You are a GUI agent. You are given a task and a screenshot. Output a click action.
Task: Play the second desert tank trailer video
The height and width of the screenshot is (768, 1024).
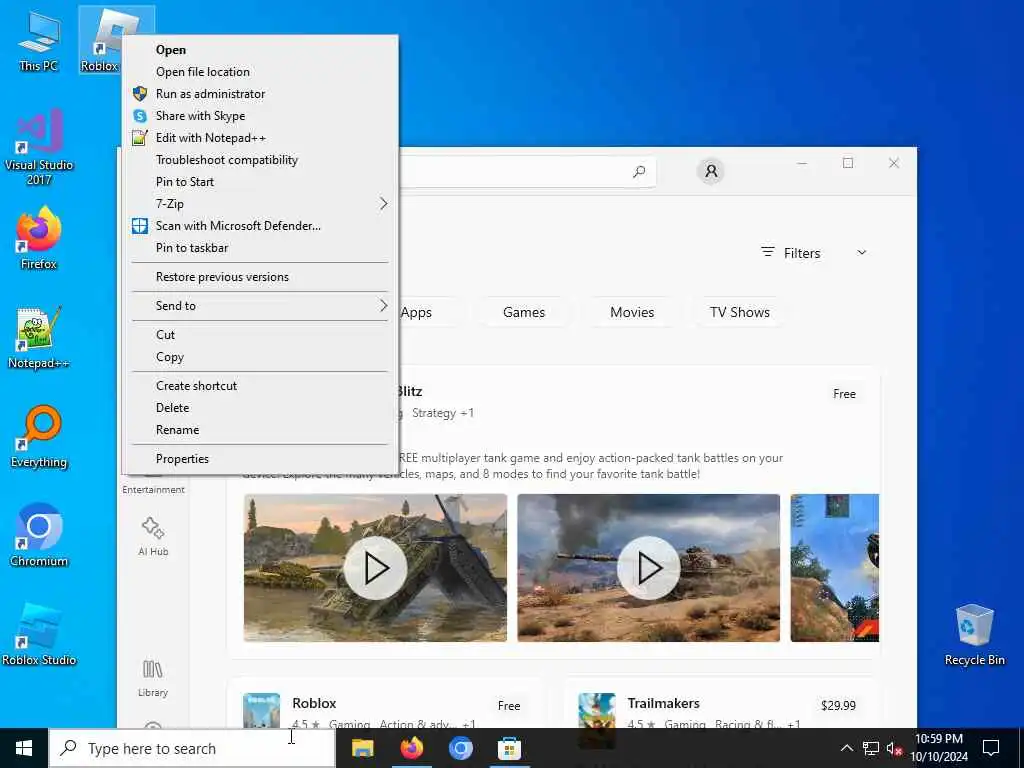click(x=648, y=568)
